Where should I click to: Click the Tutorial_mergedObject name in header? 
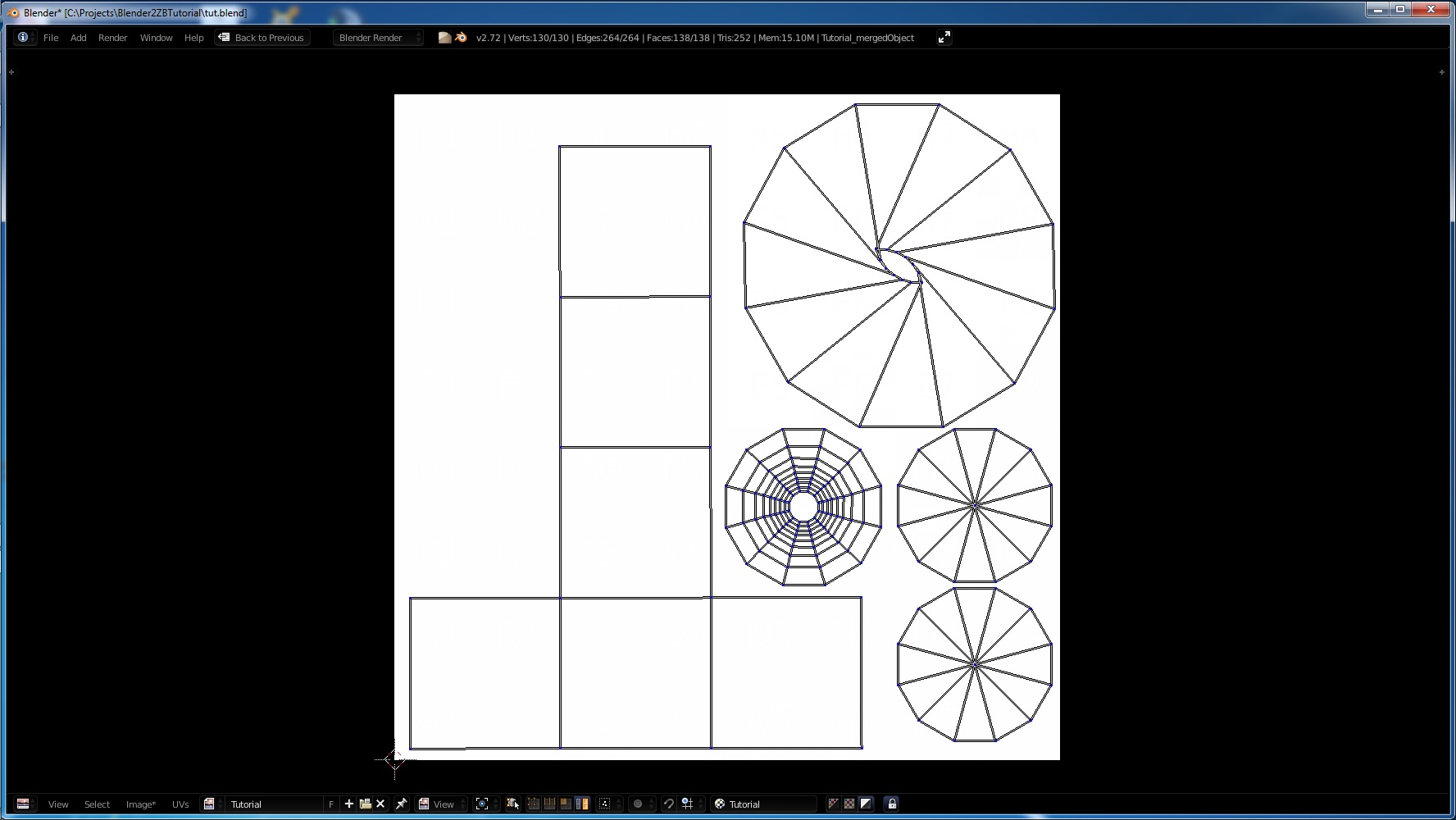tap(867, 38)
